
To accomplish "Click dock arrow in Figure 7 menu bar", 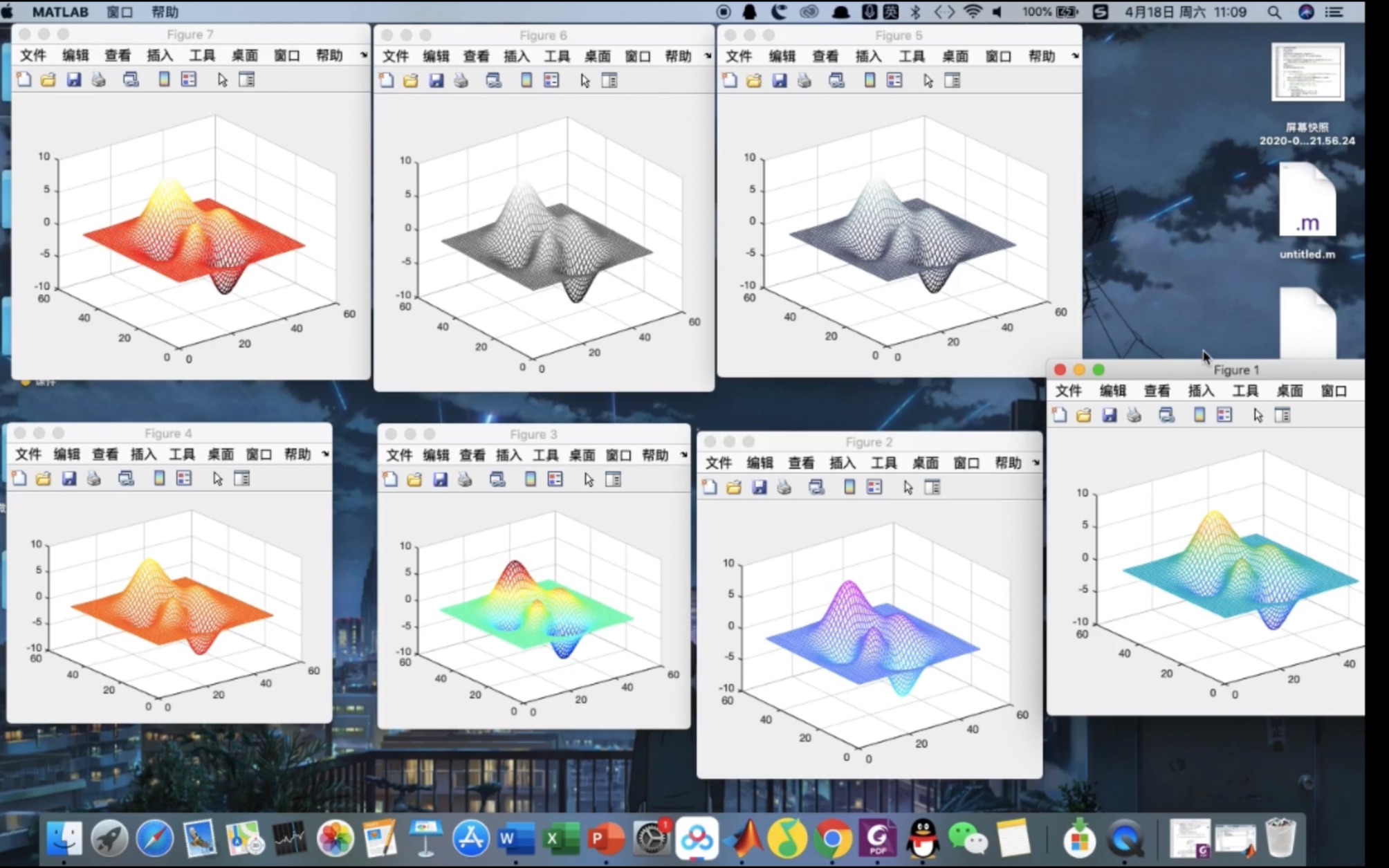I will point(364,55).
